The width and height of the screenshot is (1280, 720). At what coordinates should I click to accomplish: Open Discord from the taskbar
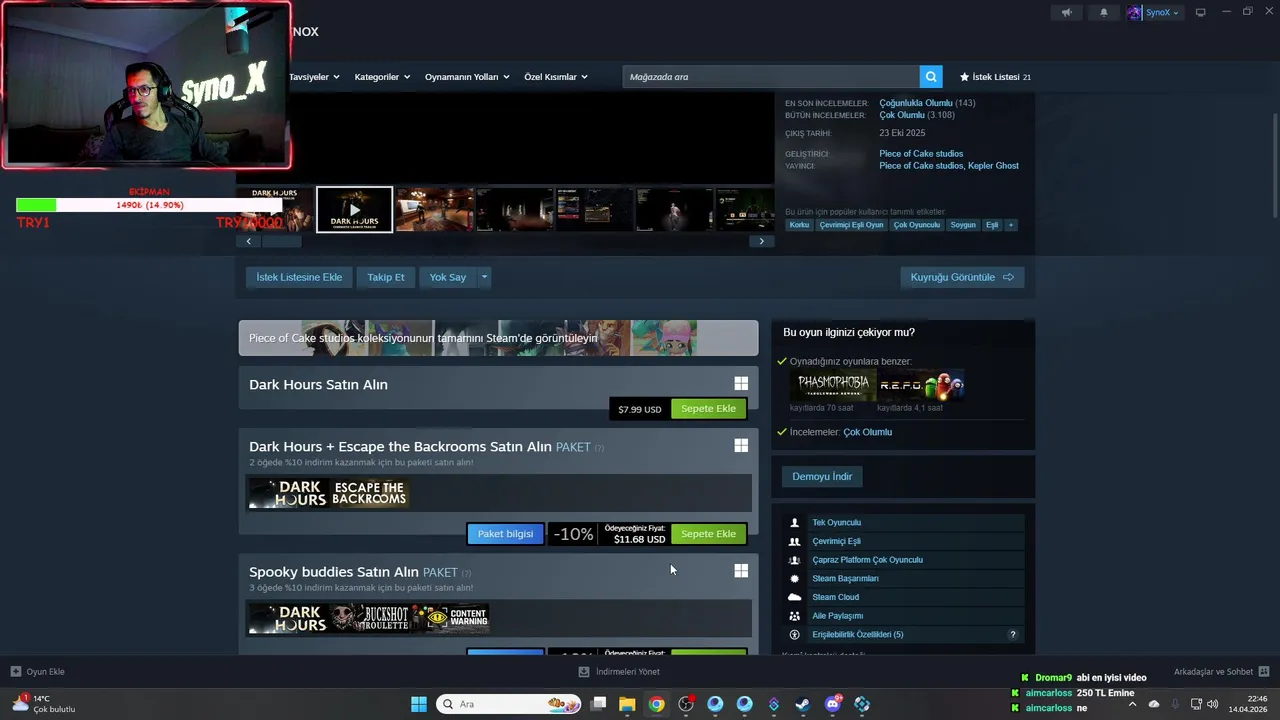(832, 704)
